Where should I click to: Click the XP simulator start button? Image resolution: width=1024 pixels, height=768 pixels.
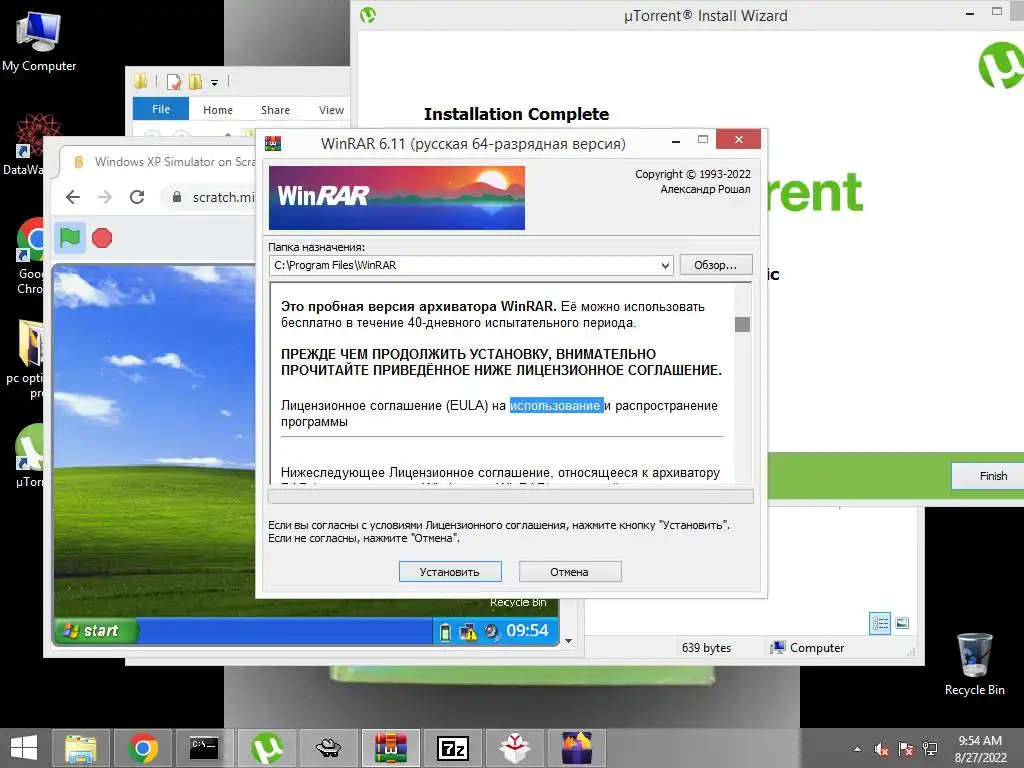click(x=95, y=630)
